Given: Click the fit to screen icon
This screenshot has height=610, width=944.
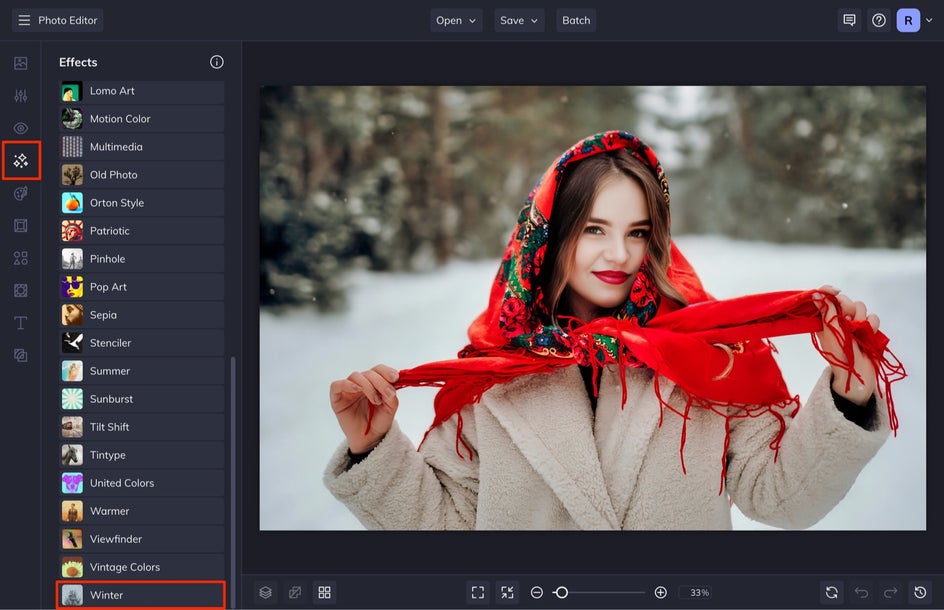Looking at the screenshot, I should tap(478, 593).
